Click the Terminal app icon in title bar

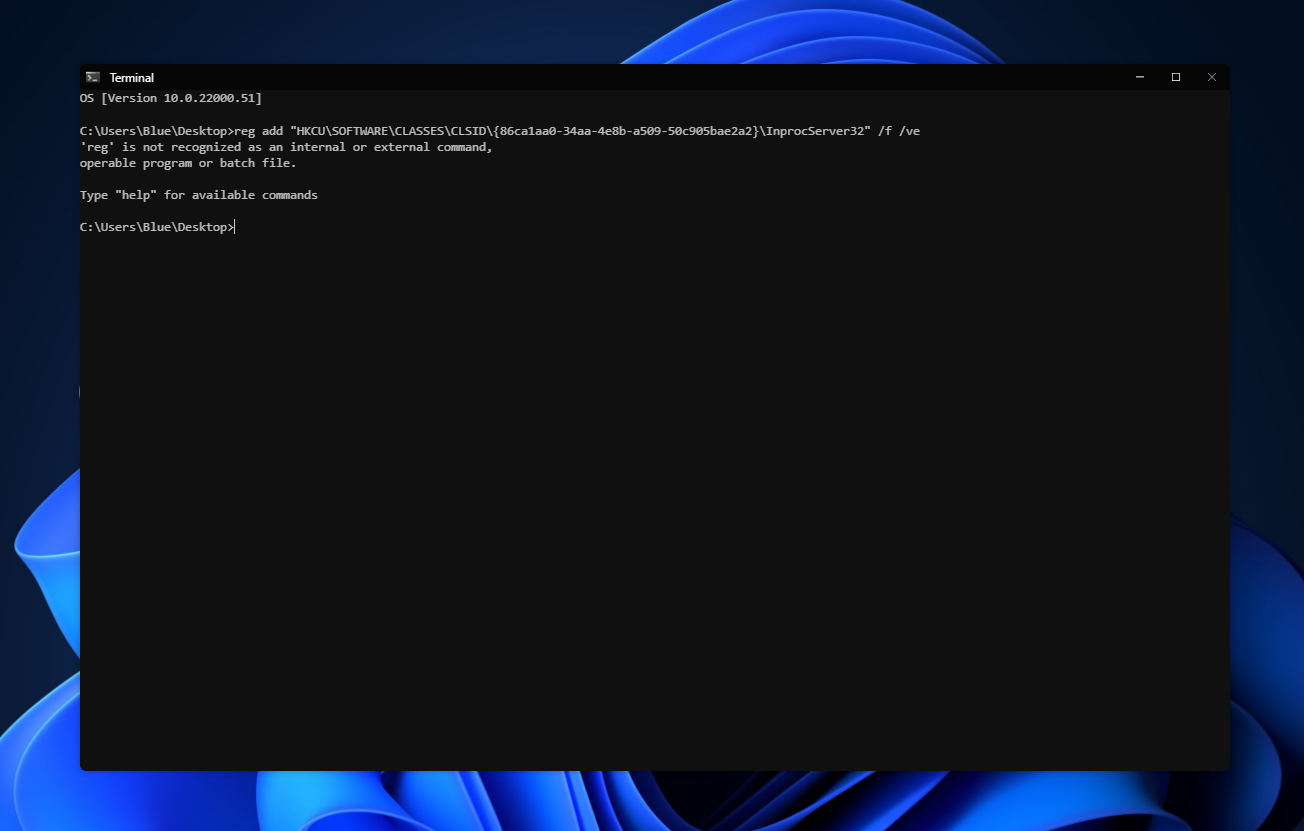point(93,77)
